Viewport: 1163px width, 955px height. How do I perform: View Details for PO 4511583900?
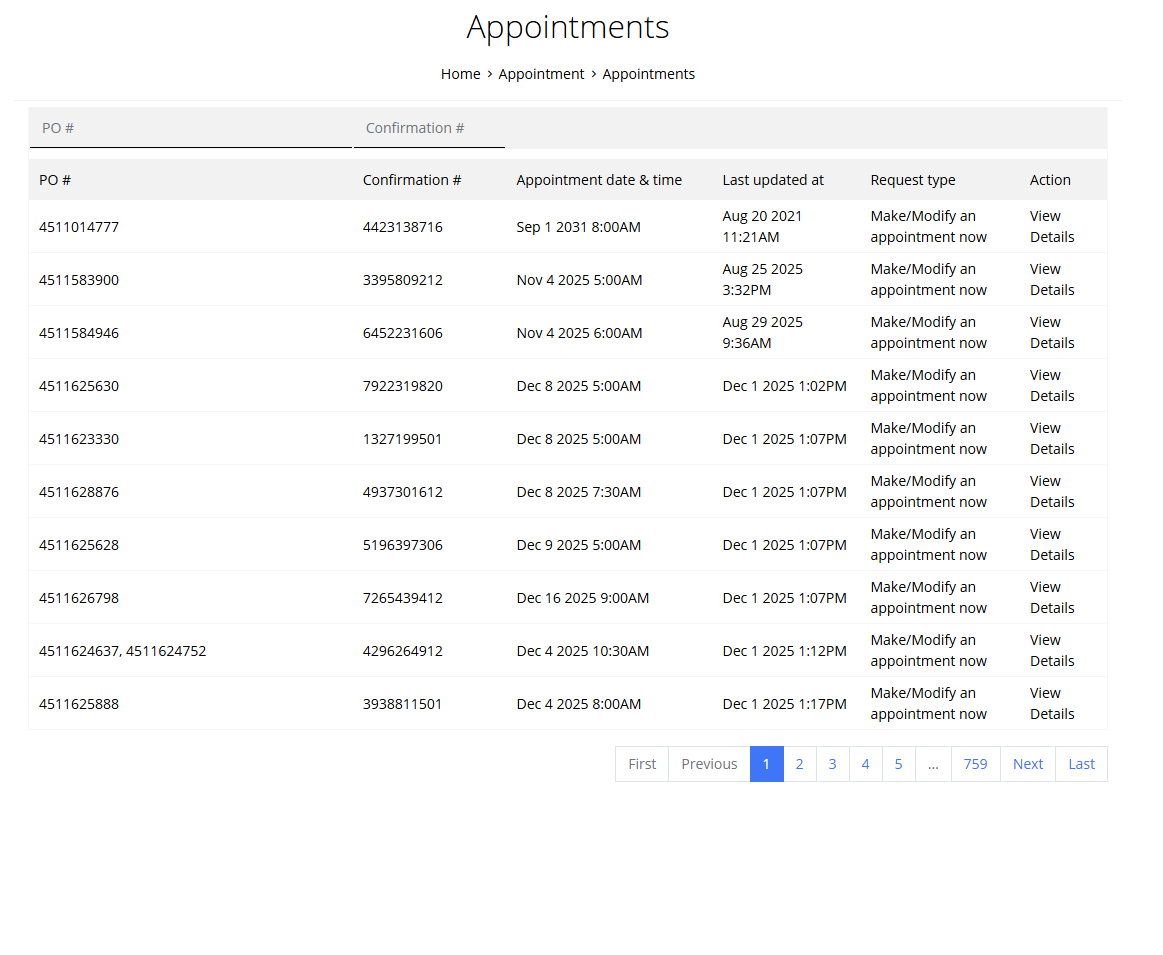point(1051,280)
